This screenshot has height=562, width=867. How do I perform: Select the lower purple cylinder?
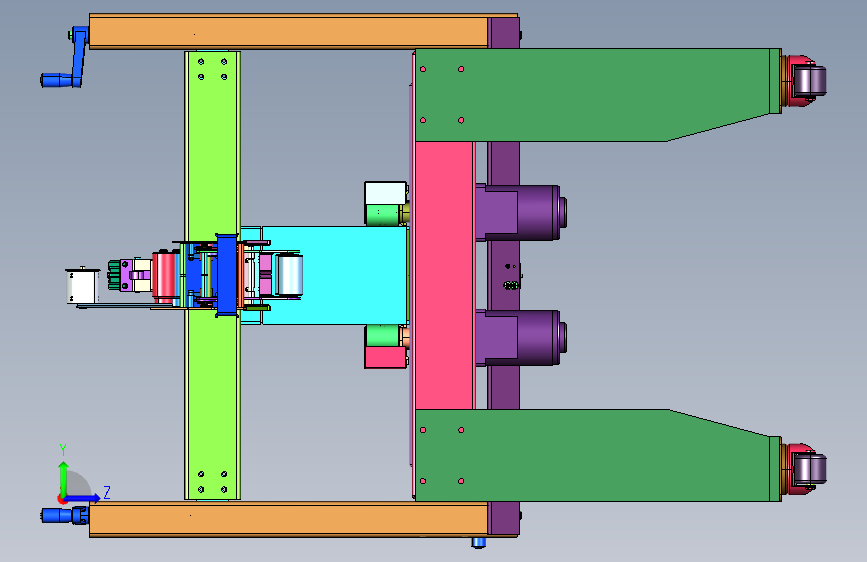[x=521, y=337]
